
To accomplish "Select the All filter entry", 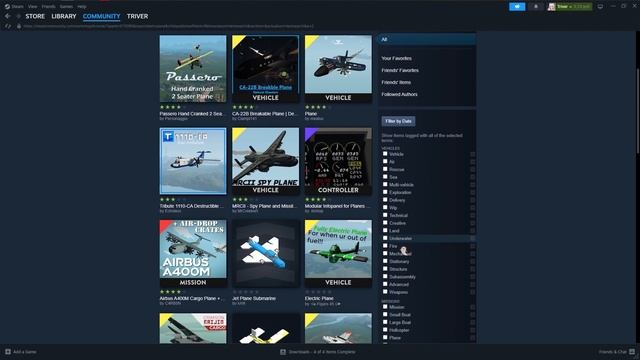I will pos(427,39).
